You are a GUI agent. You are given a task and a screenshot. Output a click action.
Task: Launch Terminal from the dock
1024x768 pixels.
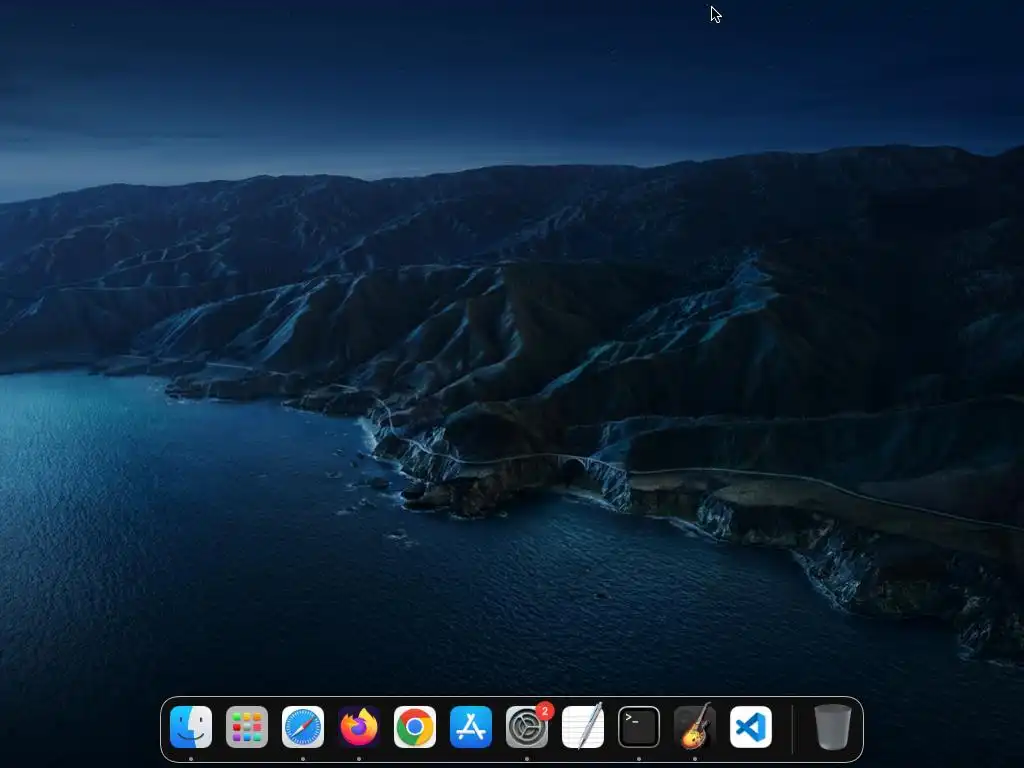coord(639,727)
